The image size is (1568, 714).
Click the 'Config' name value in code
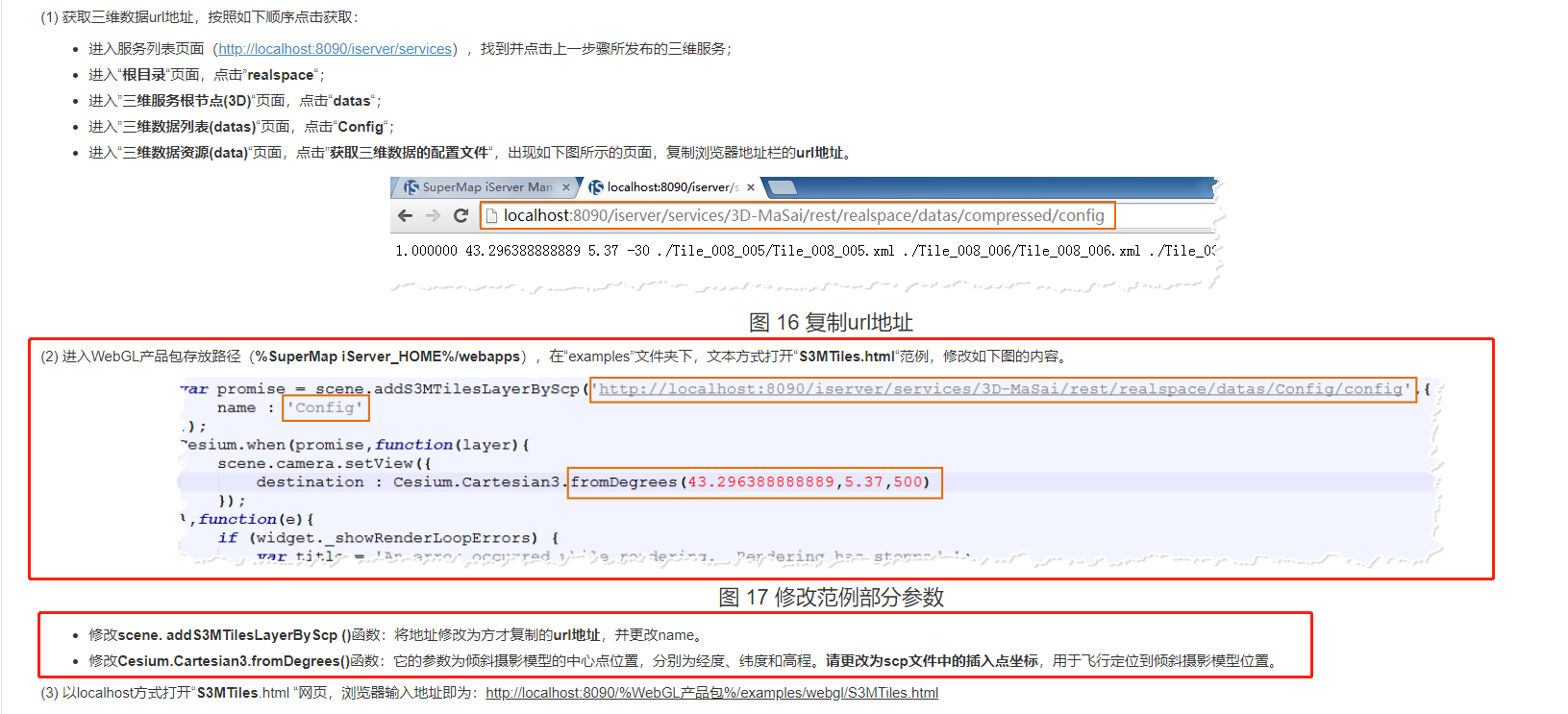pyautogui.click(x=325, y=407)
